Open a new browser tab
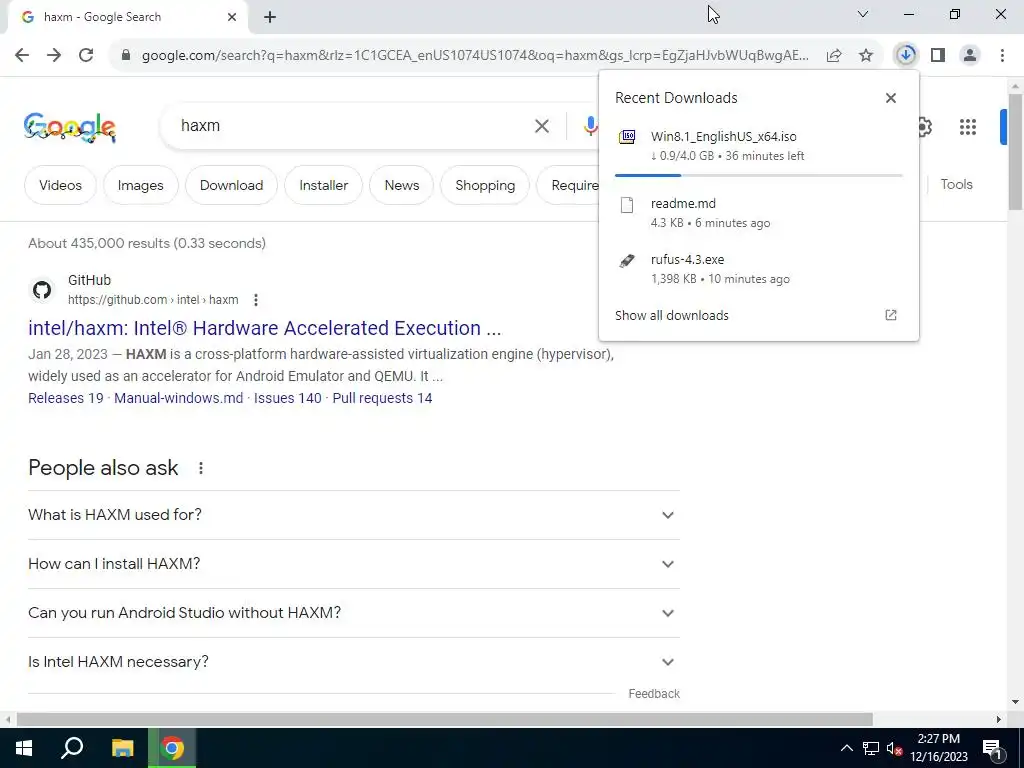This screenshot has height=768, width=1024. point(270,17)
